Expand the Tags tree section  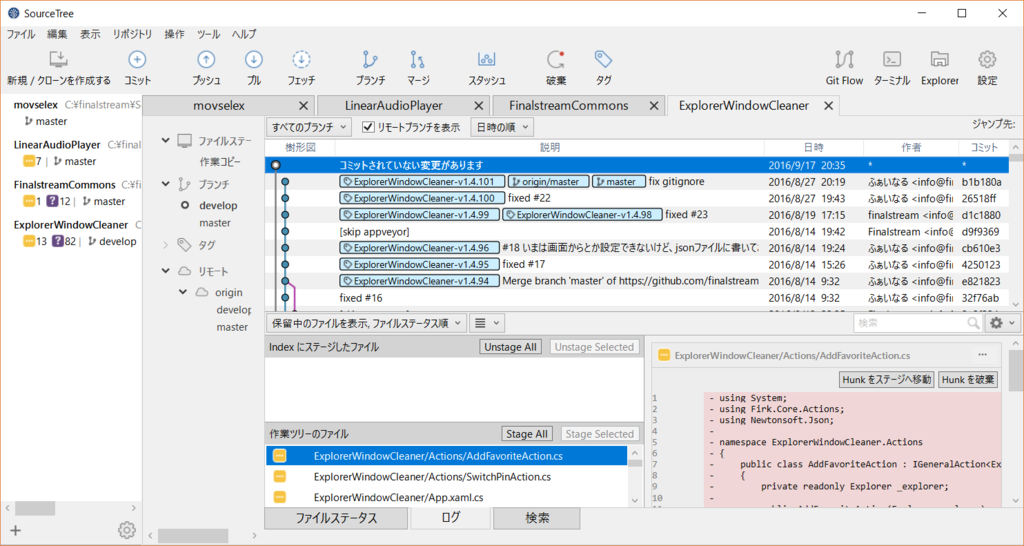pyautogui.click(x=166, y=245)
